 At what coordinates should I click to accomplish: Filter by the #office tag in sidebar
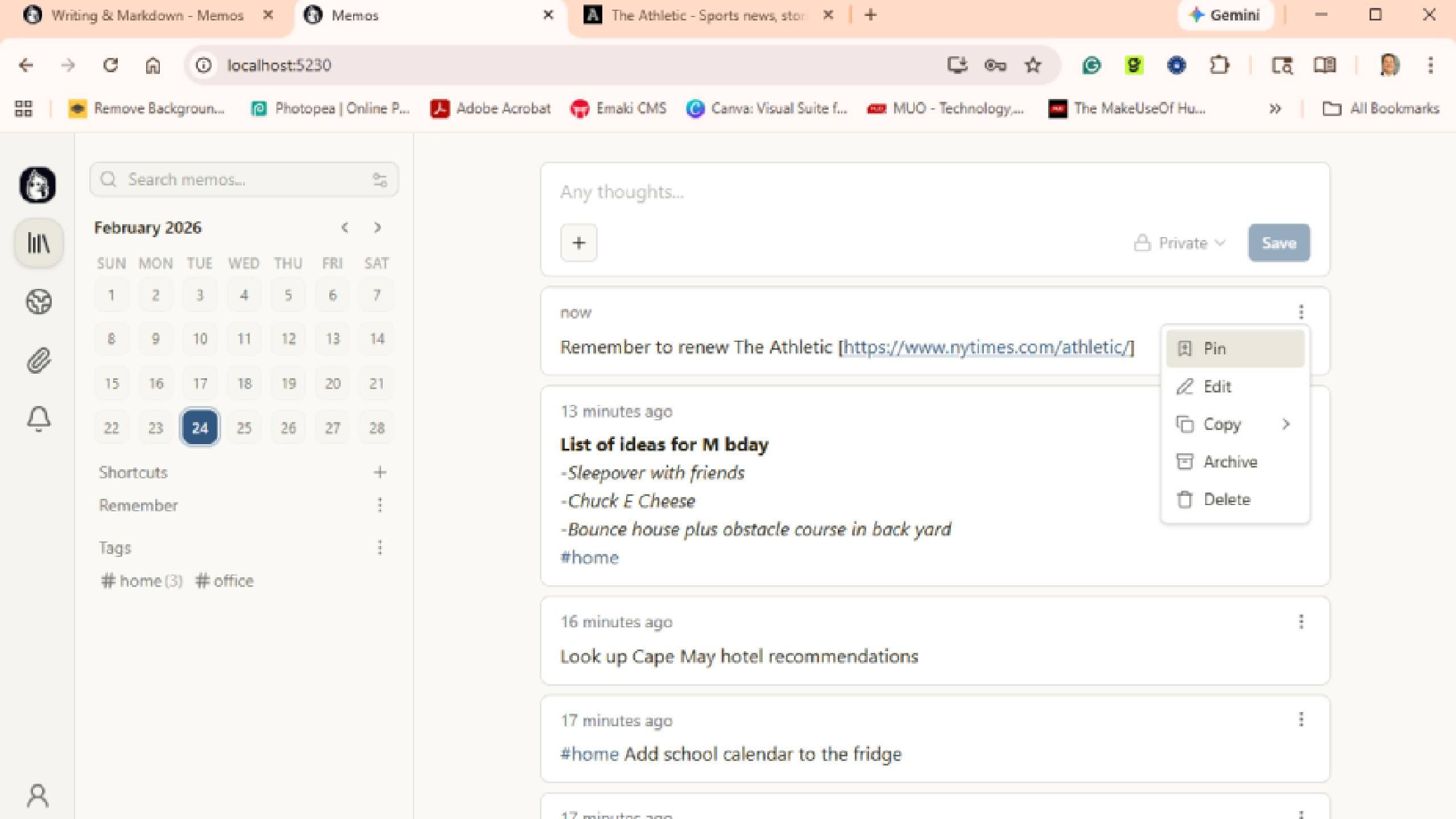pyautogui.click(x=225, y=581)
